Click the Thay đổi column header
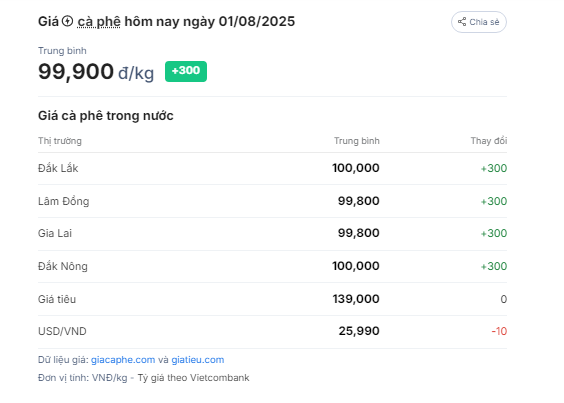Image resolution: width=564 pixels, height=403 pixels. (489, 141)
